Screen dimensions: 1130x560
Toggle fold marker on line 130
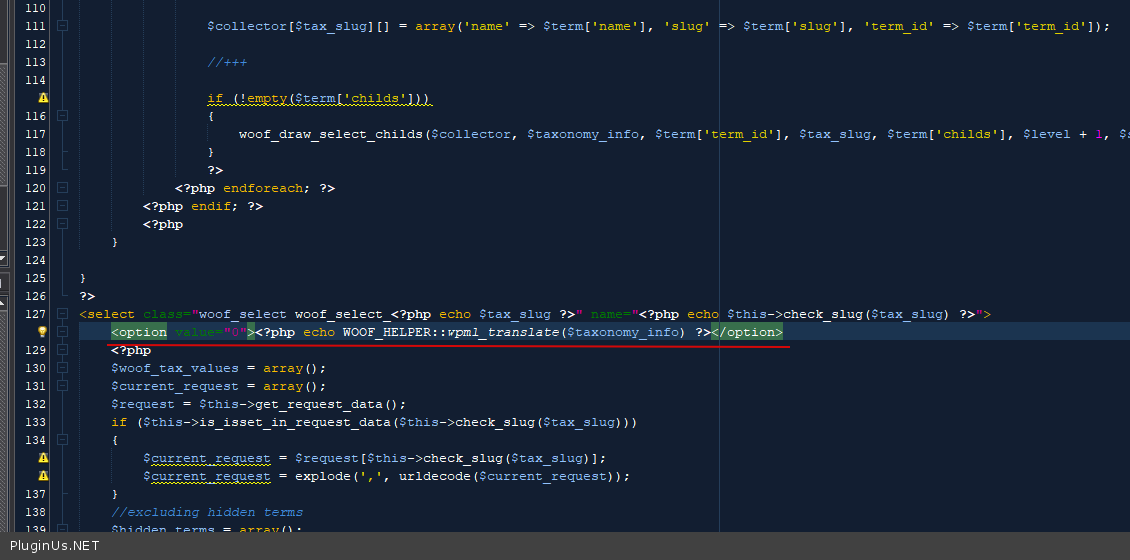pos(62,368)
